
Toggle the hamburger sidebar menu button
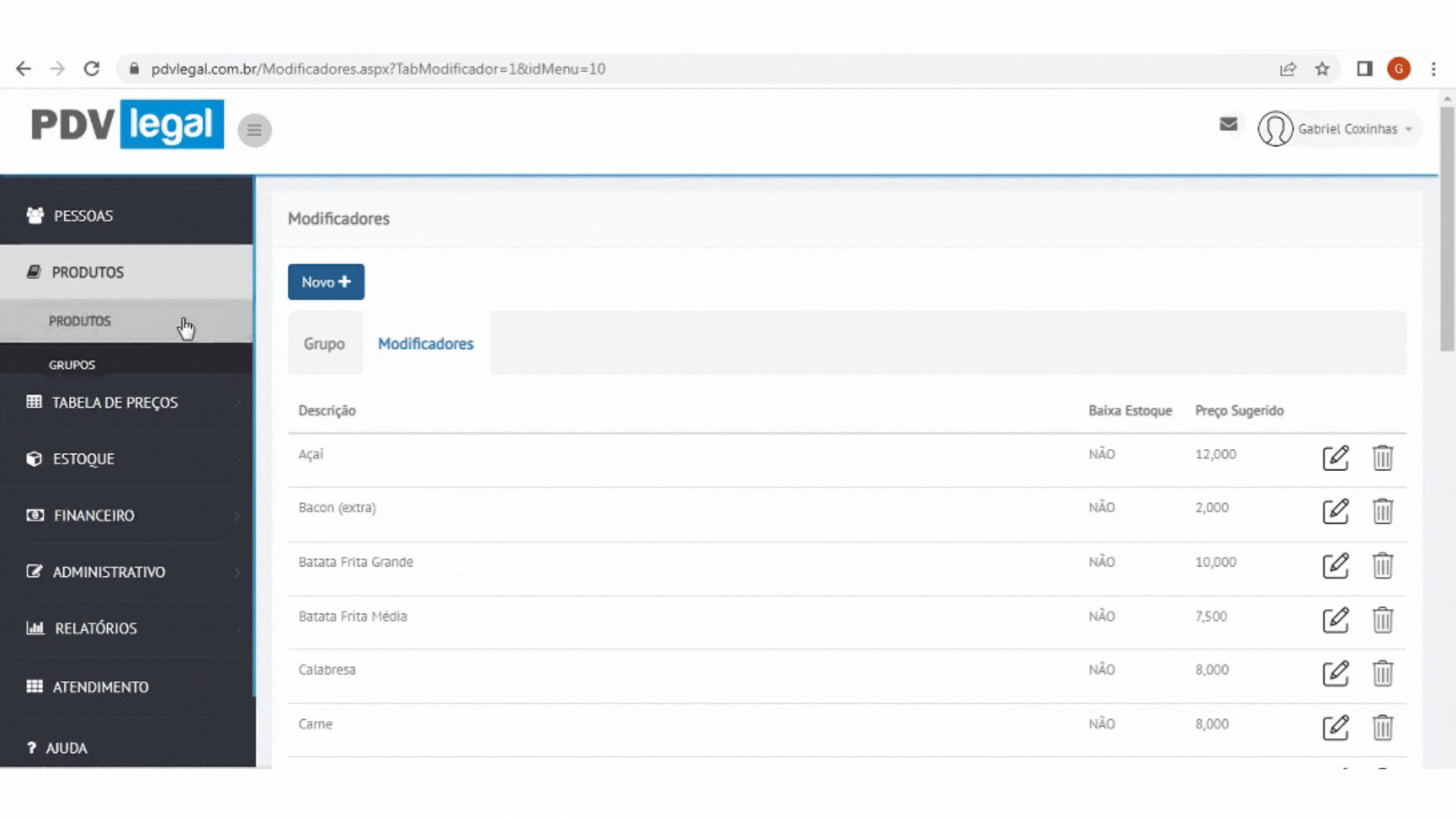point(254,130)
